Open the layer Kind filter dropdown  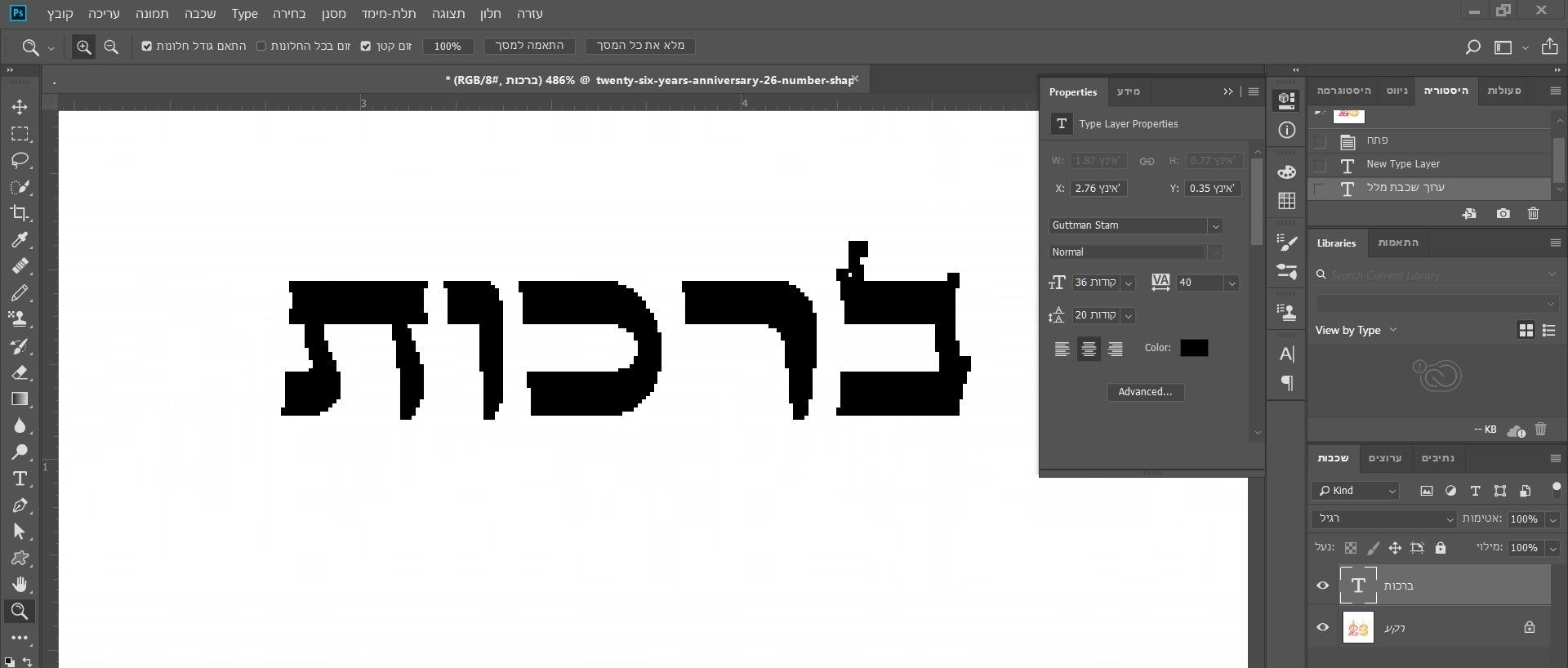tap(1356, 491)
